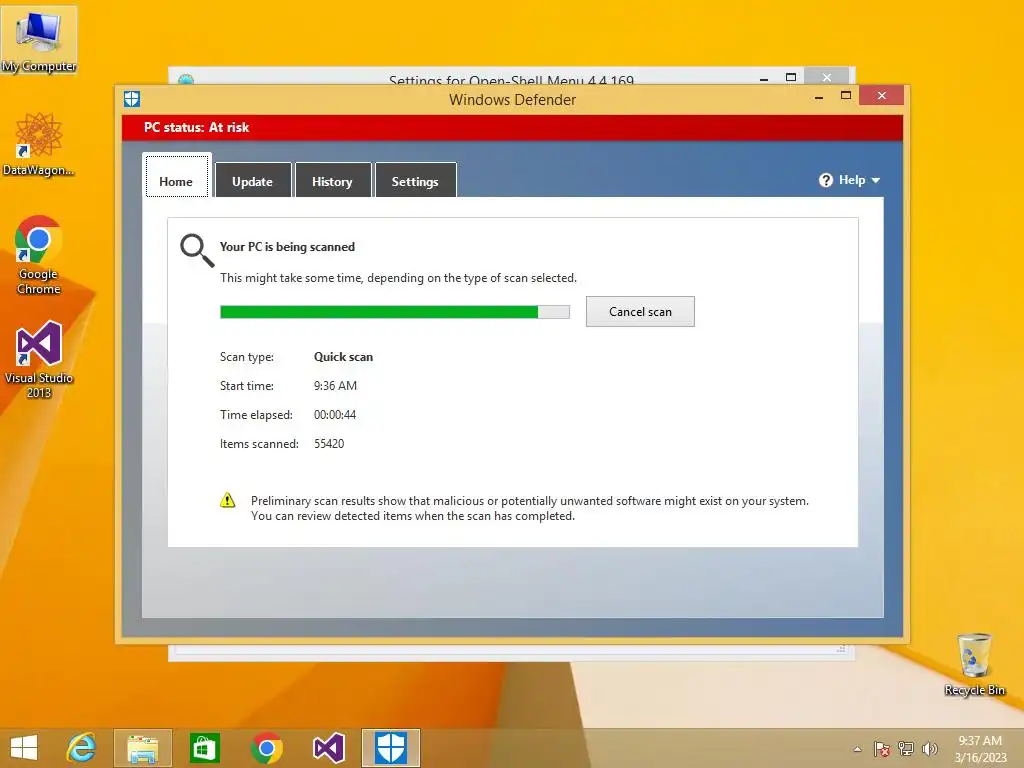The image size is (1024, 768).
Task: Click the PC status At risk banner
Action: pyautogui.click(x=512, y=127)
